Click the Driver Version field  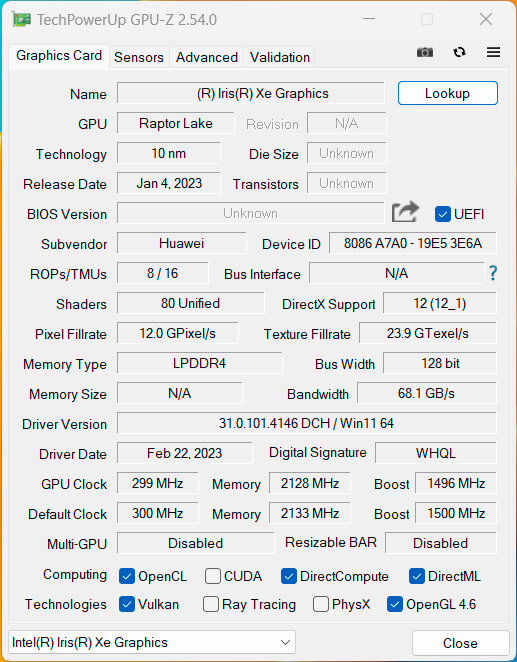pyautogui.click(x=306, y=423)
